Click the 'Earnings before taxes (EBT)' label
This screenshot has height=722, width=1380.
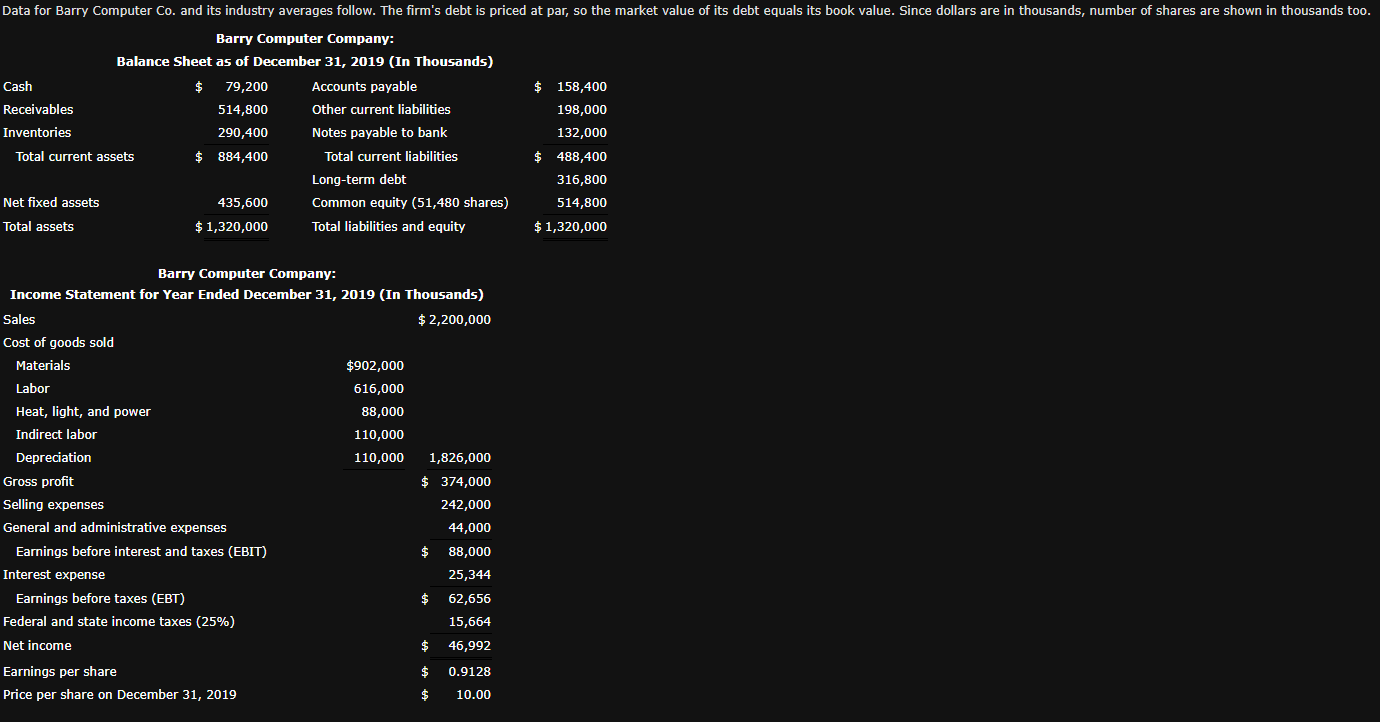(100, 599)
